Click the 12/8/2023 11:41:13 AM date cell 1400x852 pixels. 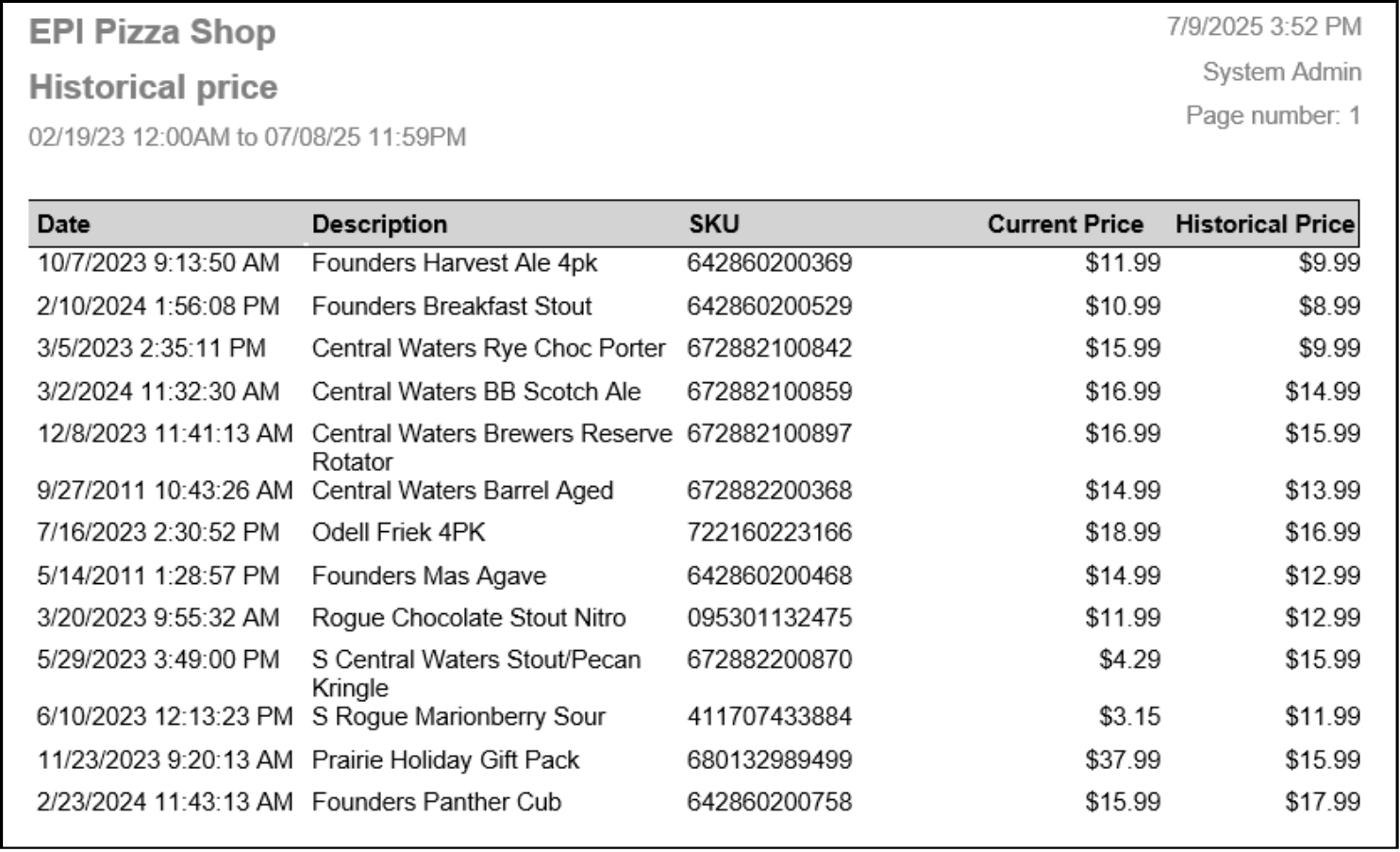165,434
